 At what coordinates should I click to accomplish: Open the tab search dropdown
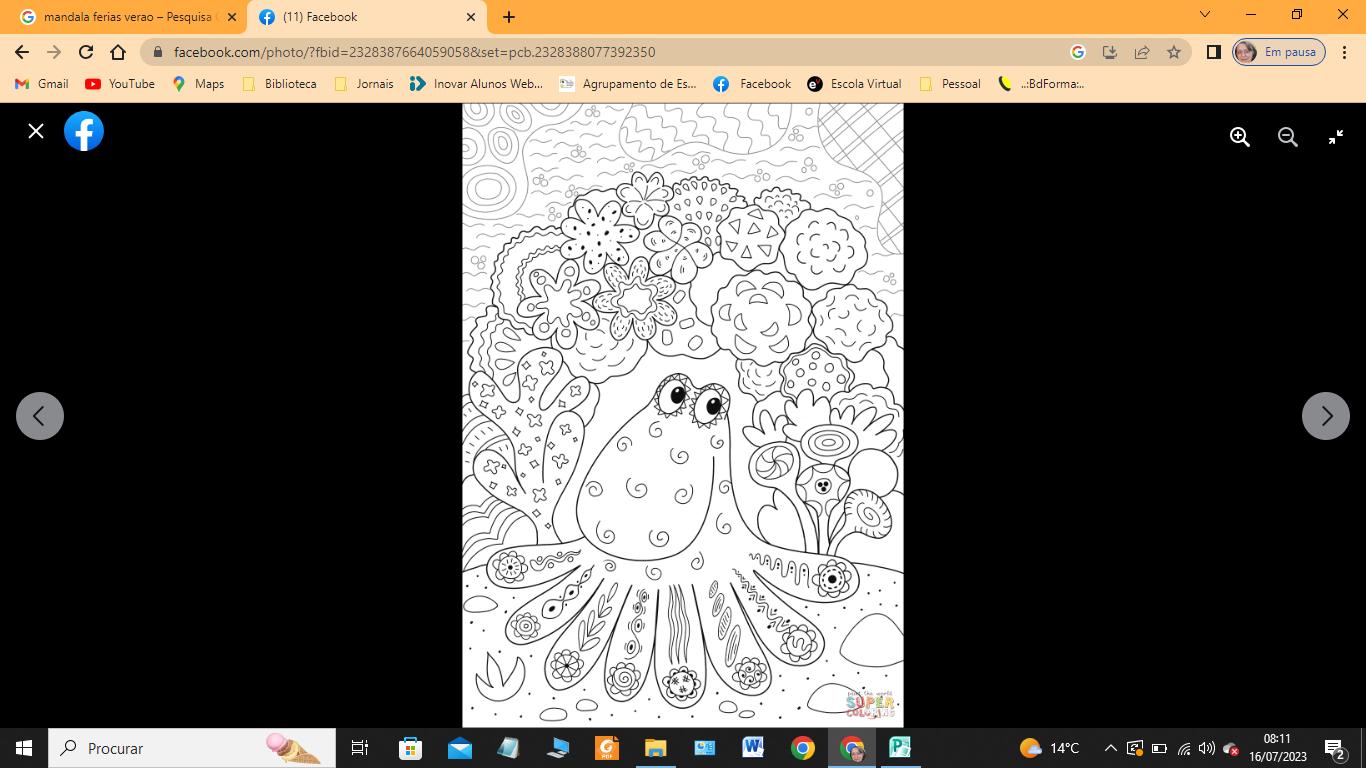click(1205, 15)
